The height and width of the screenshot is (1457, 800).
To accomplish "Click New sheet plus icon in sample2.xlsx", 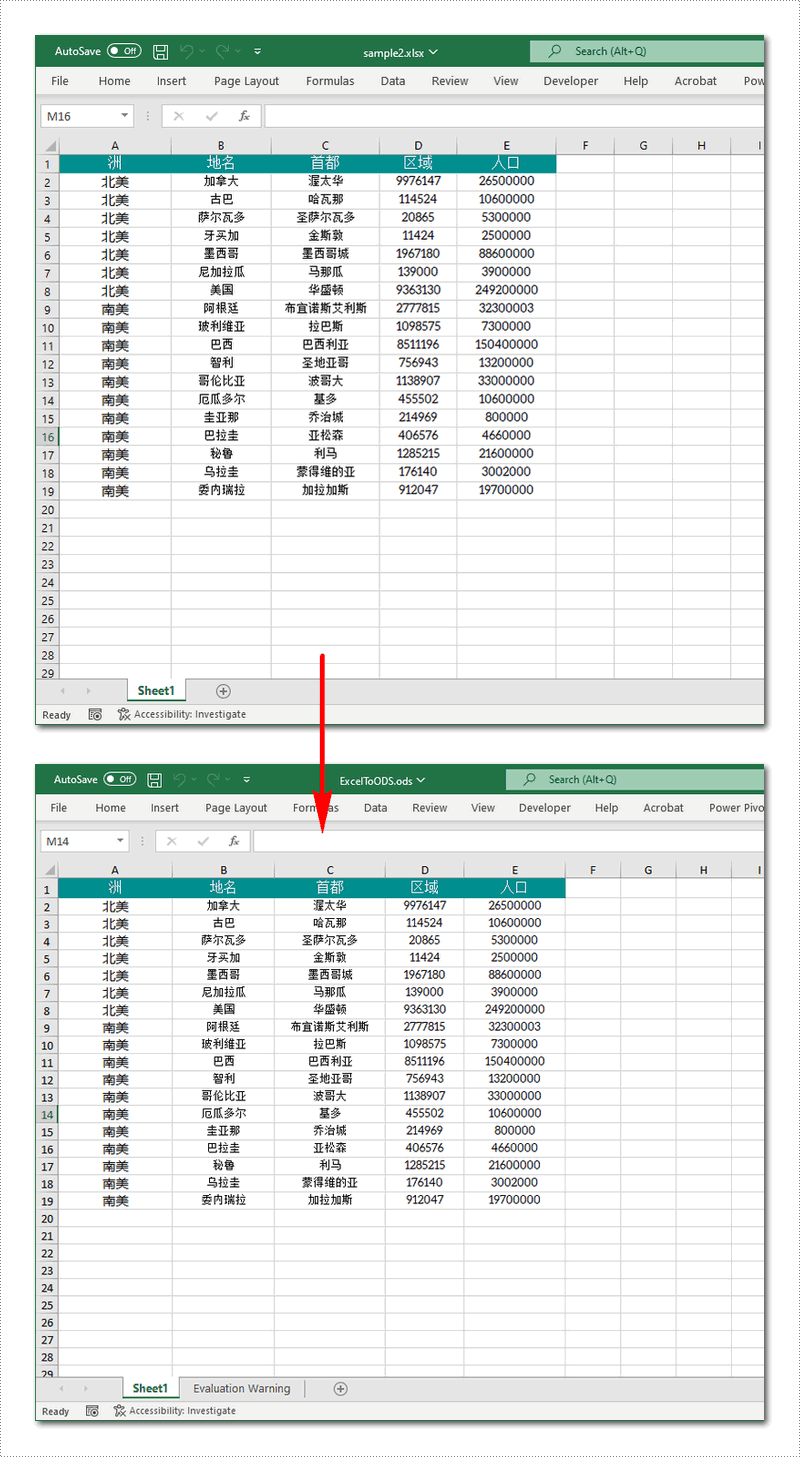I will click(x=223, y=691).
